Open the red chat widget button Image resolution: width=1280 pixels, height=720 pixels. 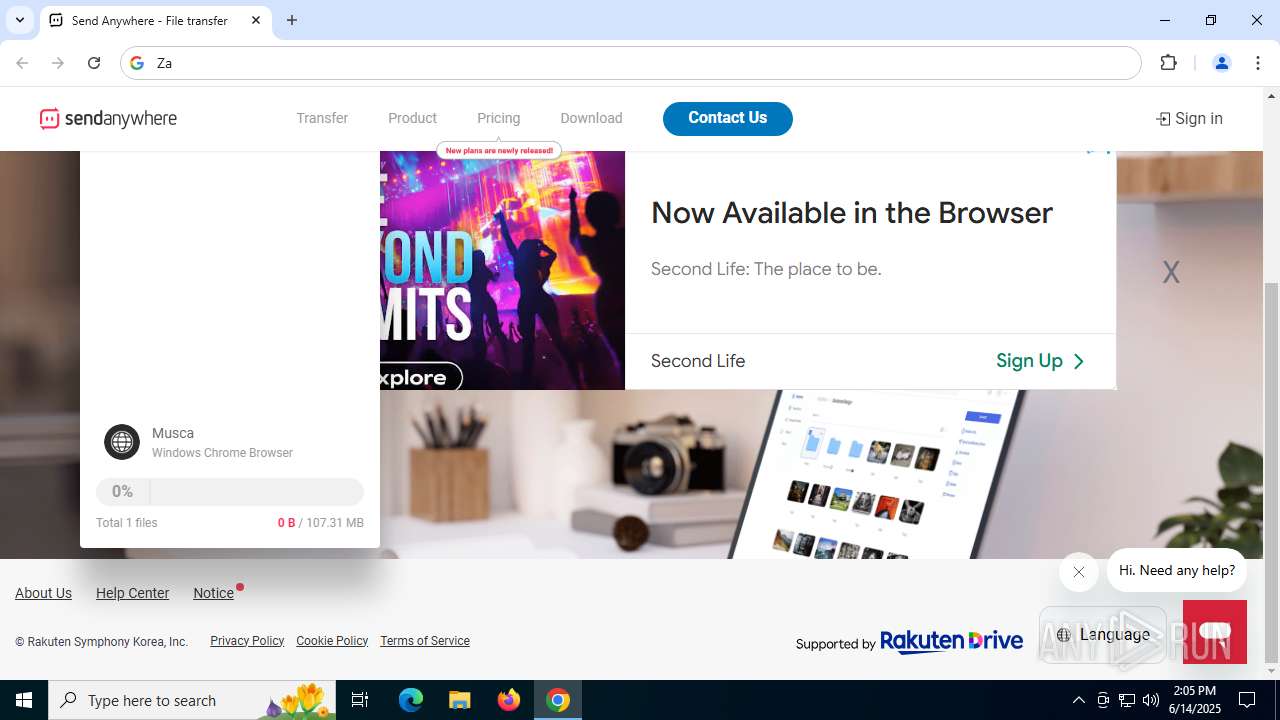pos(1215,632)
